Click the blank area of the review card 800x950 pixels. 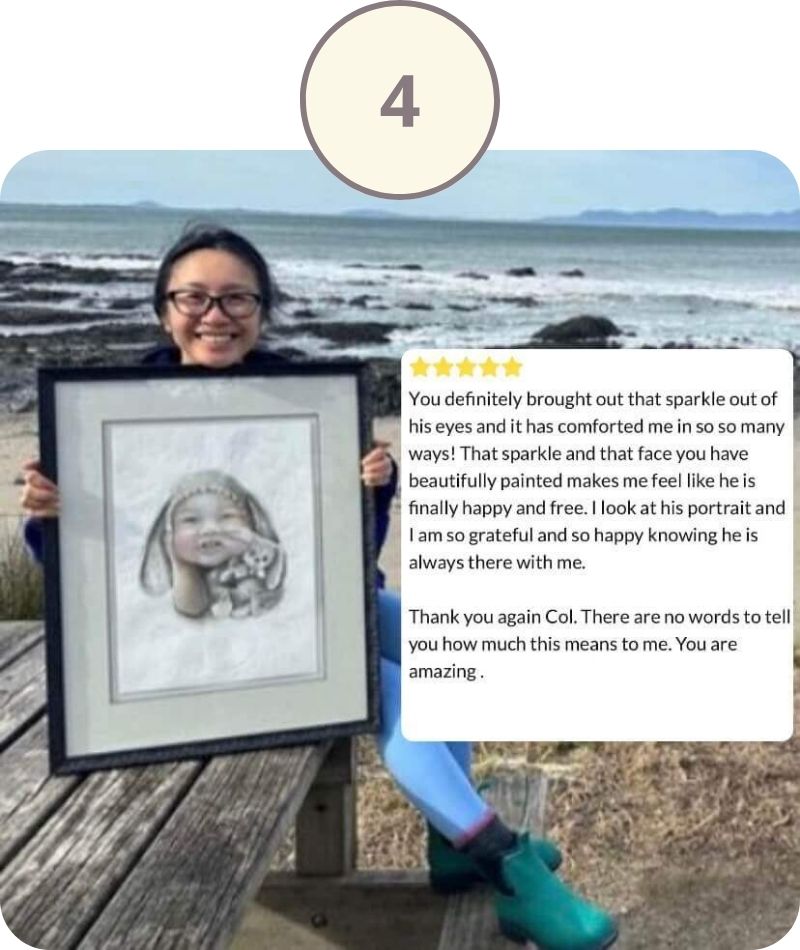point(597,712)
